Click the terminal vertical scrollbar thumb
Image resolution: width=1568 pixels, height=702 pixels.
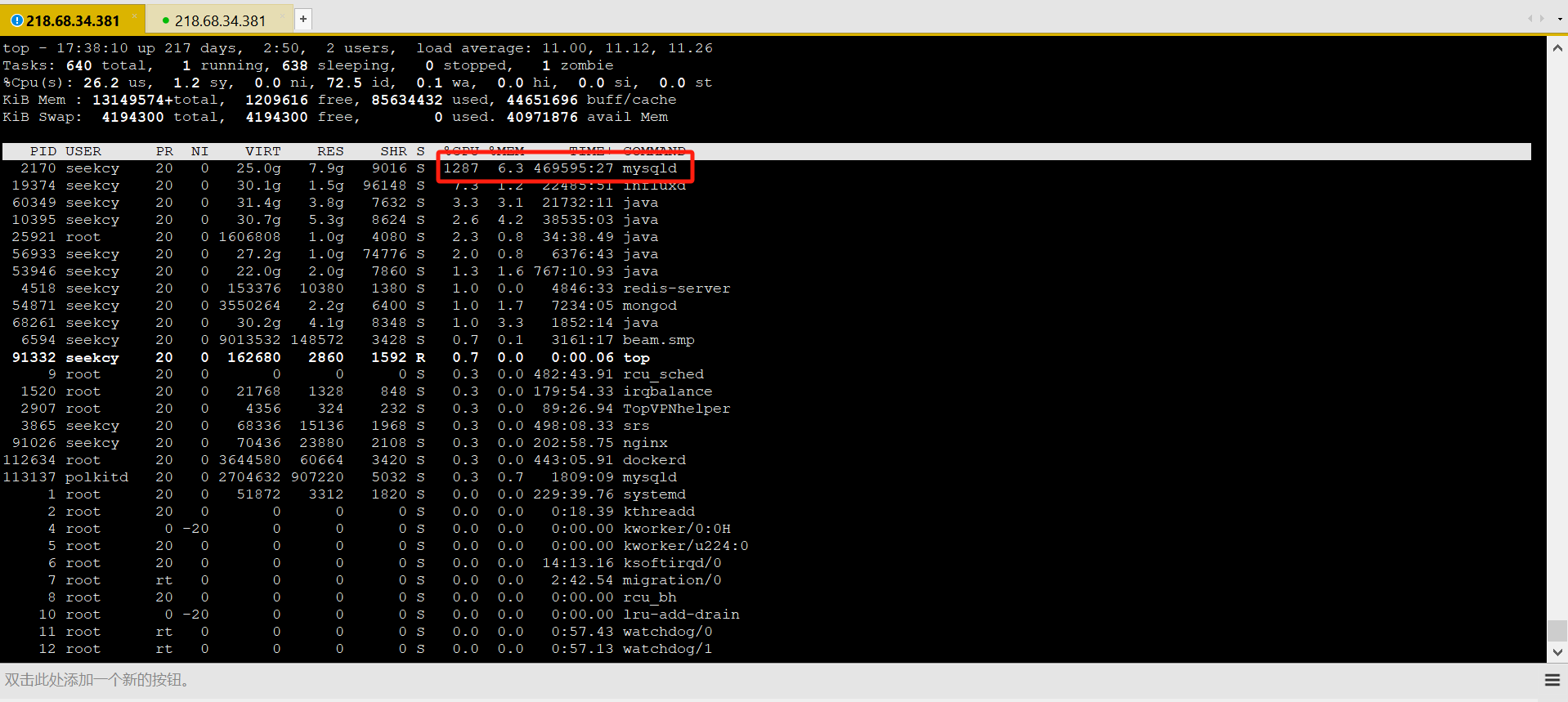[x=1557, y=630]
